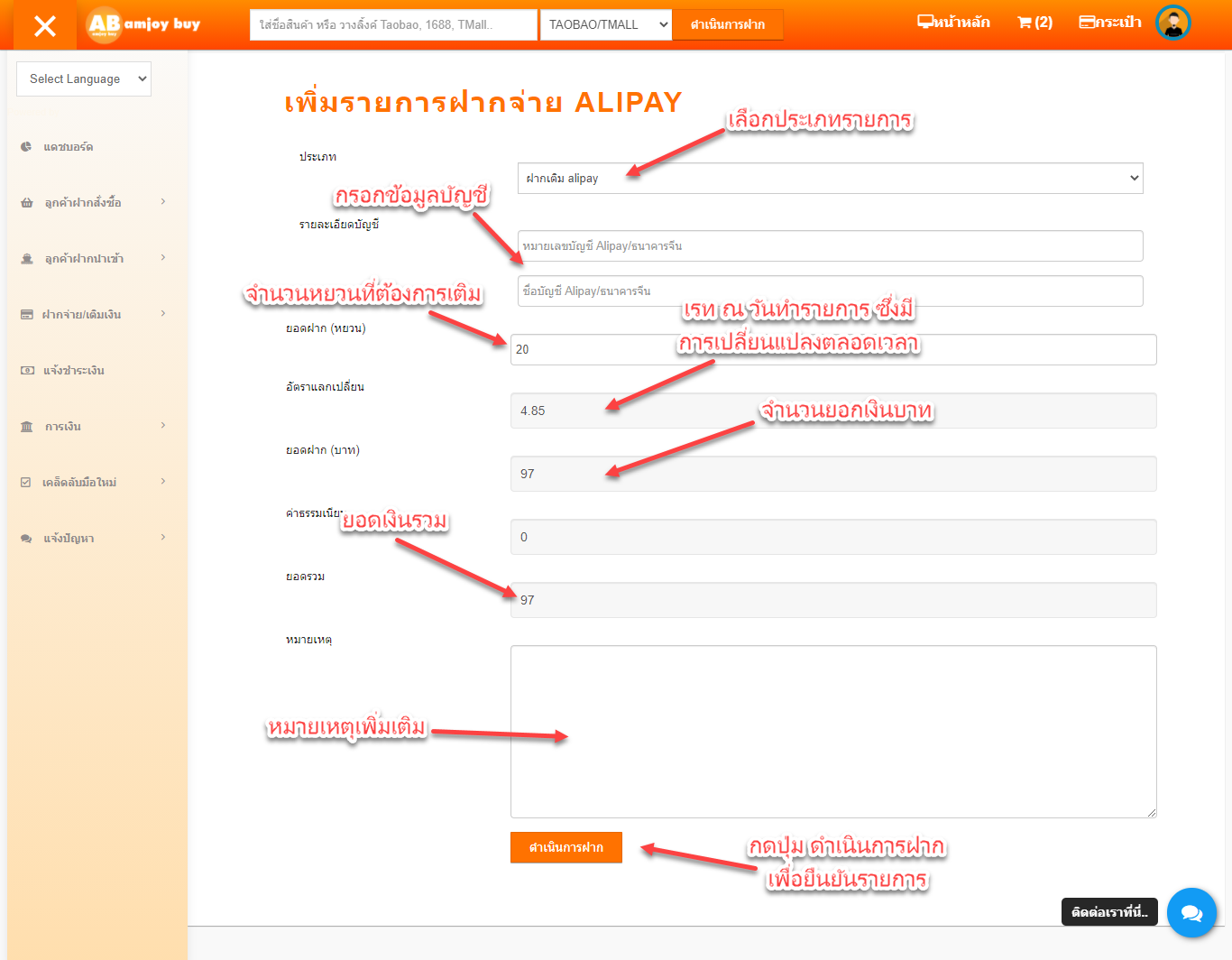
Task: Open the ประเภท type dropdown
Action: (831, 178)
